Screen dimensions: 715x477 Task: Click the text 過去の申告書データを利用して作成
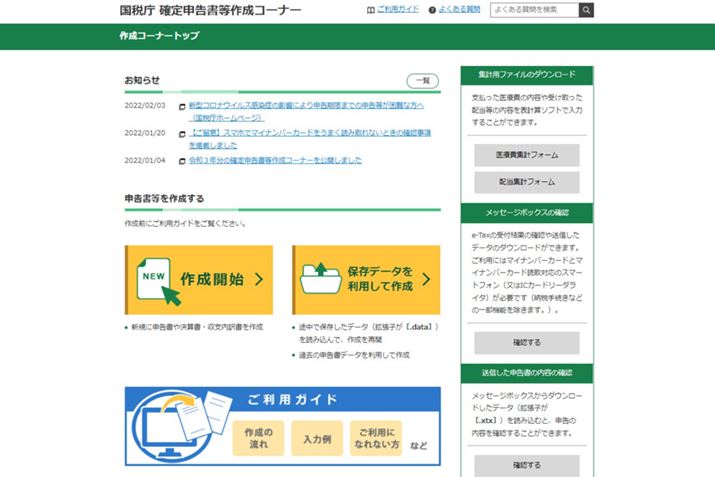354,355
